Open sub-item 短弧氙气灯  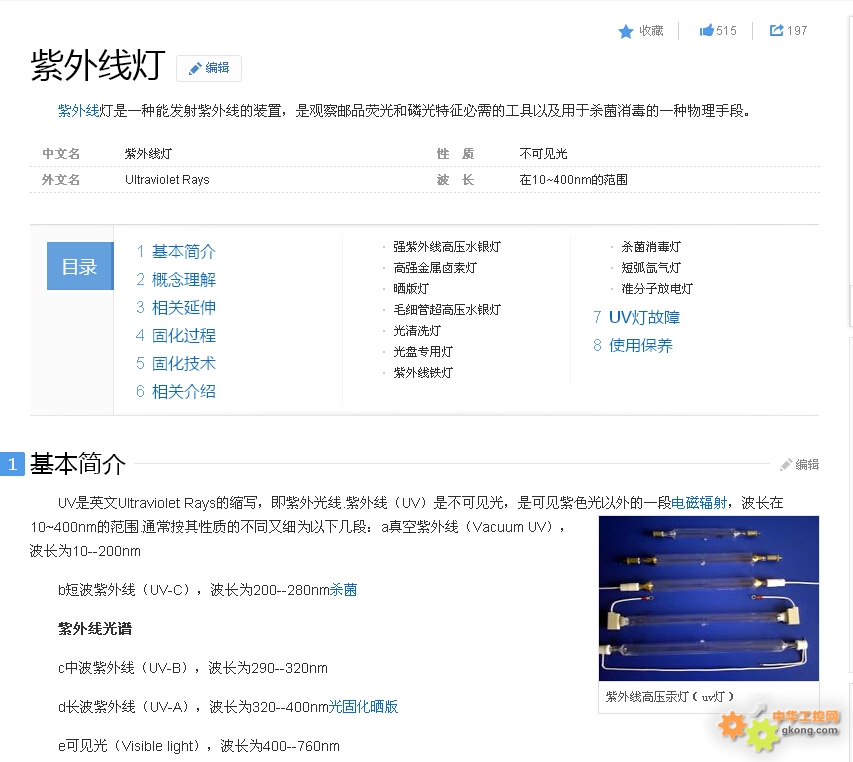pos(651,268)
